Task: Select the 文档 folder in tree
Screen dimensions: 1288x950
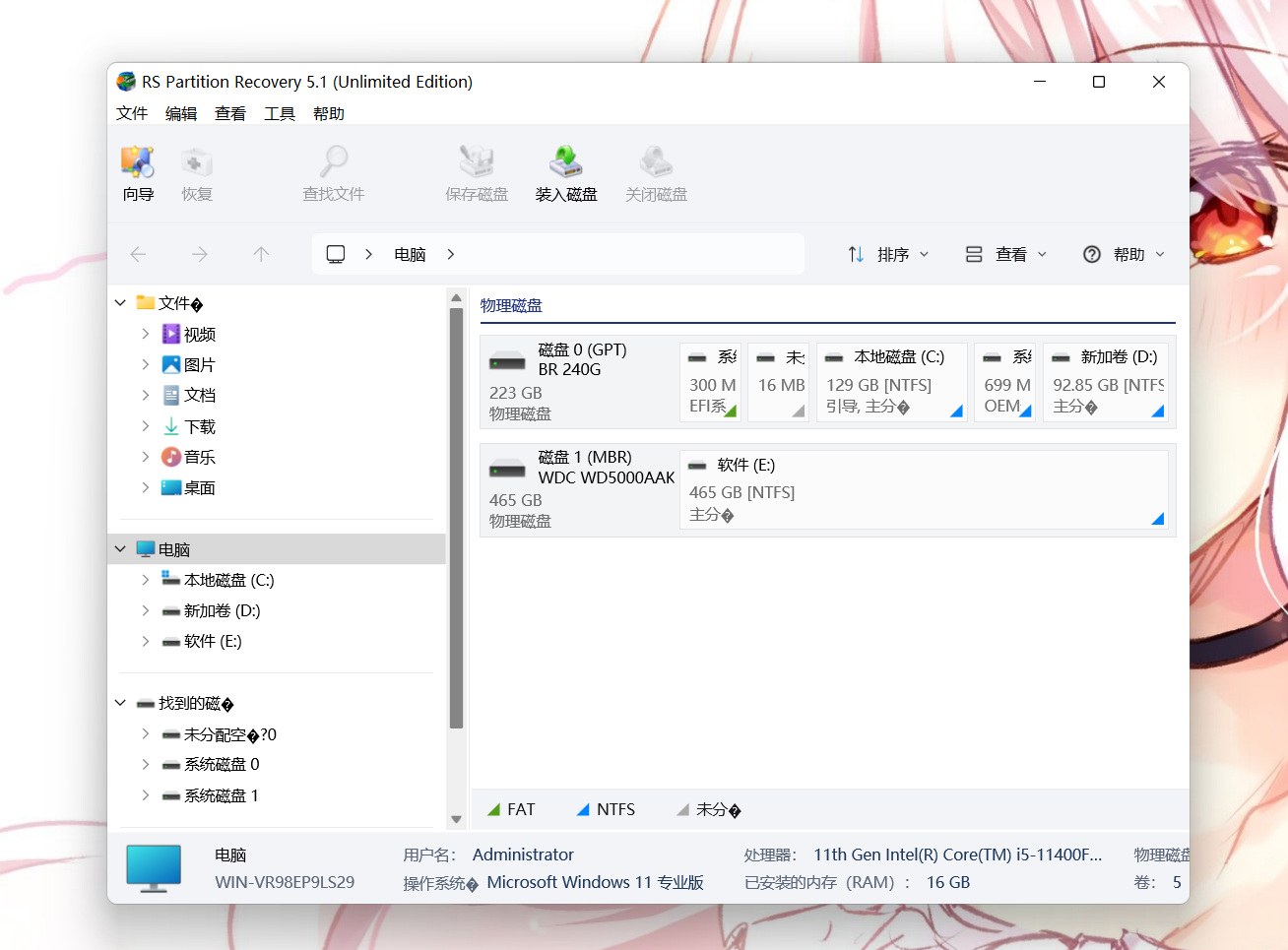Action: tap(189, 396)
